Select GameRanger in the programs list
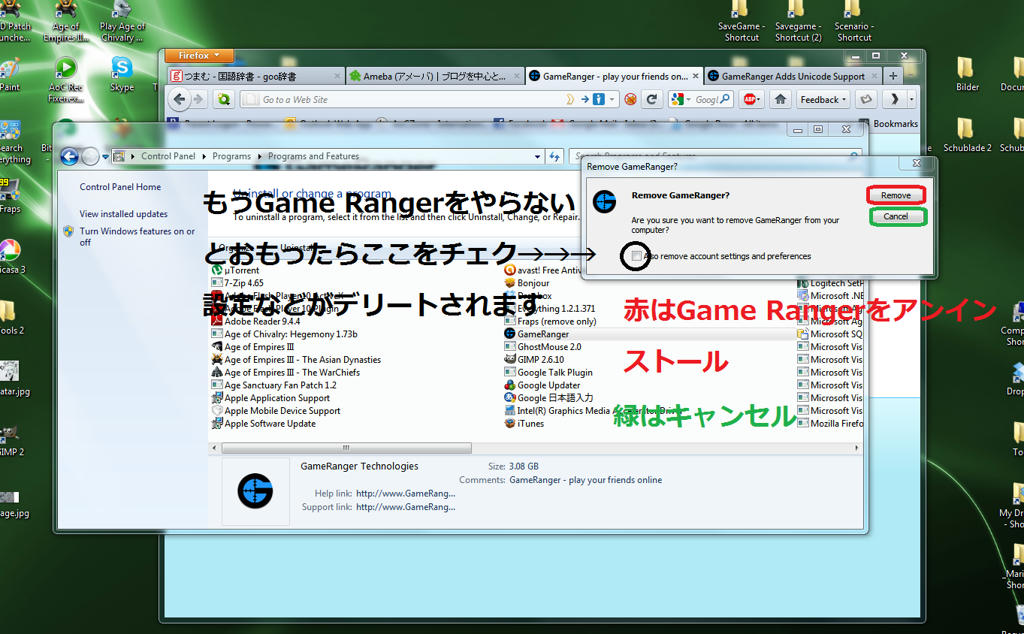Image resolution: width=1024 pixels, height=634 pixels. tap(542, 334)
